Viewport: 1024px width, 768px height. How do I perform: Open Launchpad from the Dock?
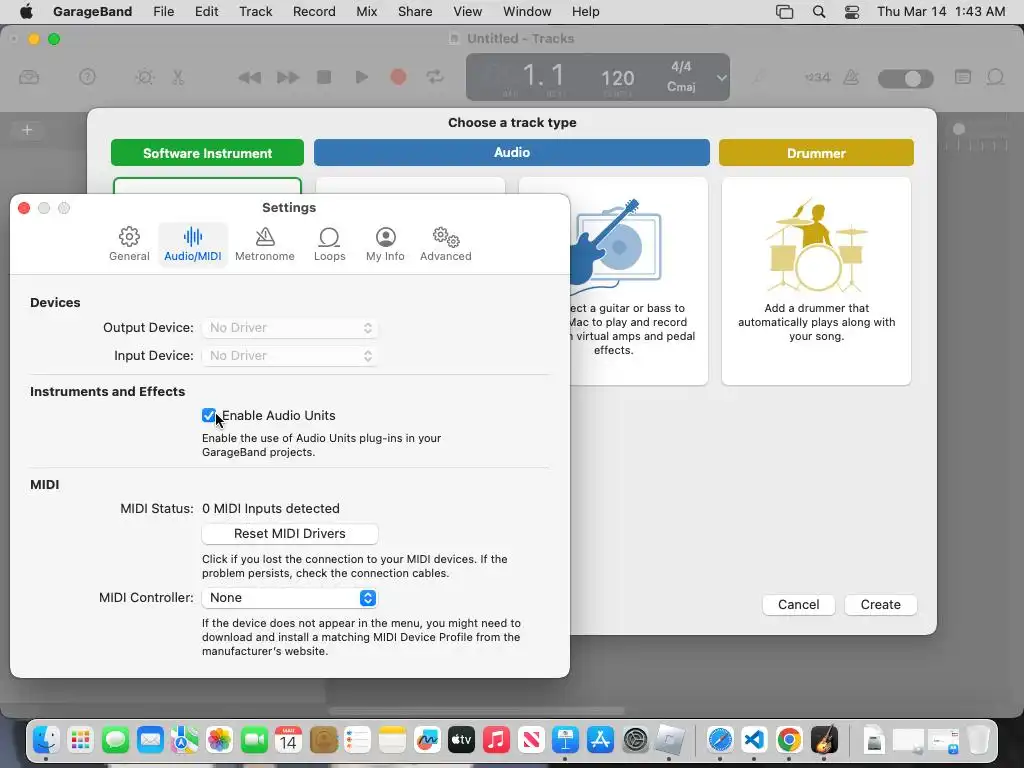click(80, 740)
